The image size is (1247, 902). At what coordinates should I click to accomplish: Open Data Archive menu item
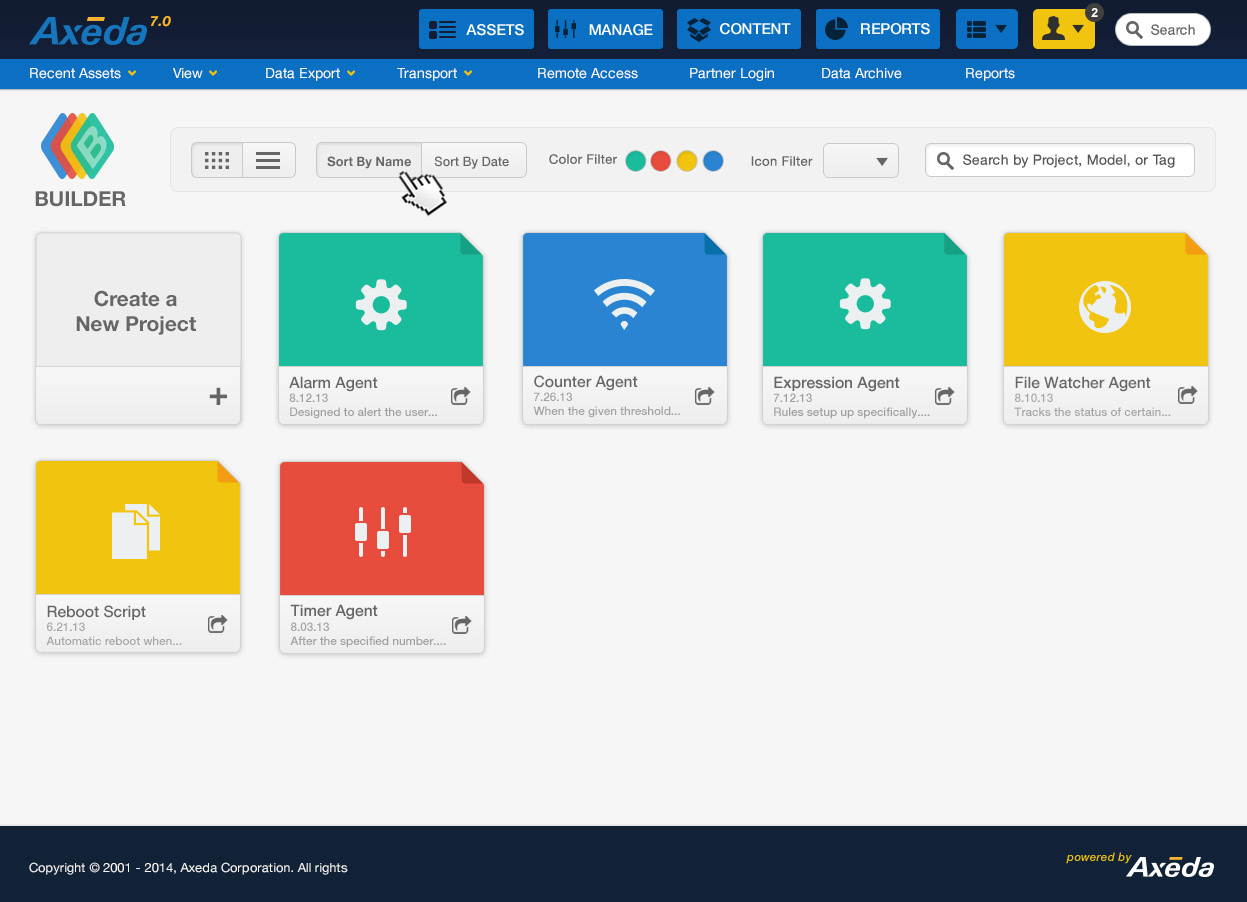pyautogui.click(x=861, y=73)
